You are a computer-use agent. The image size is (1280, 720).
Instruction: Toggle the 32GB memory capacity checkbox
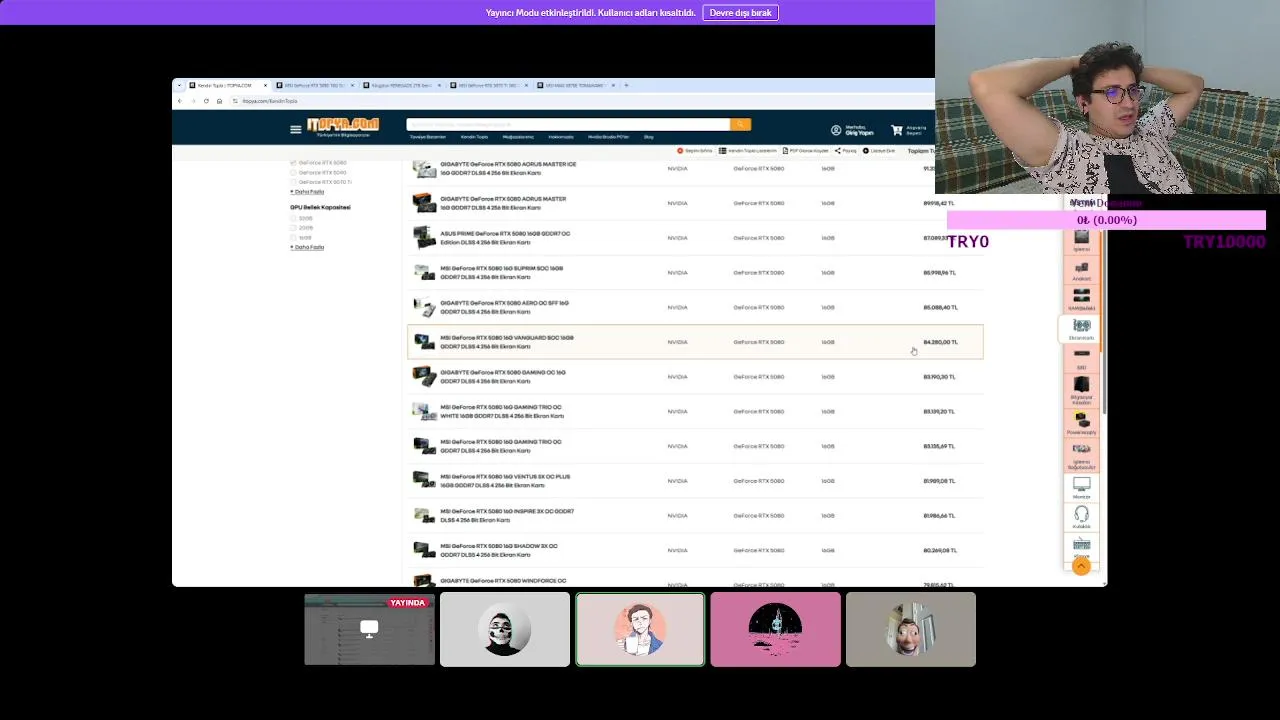point(293,218)
